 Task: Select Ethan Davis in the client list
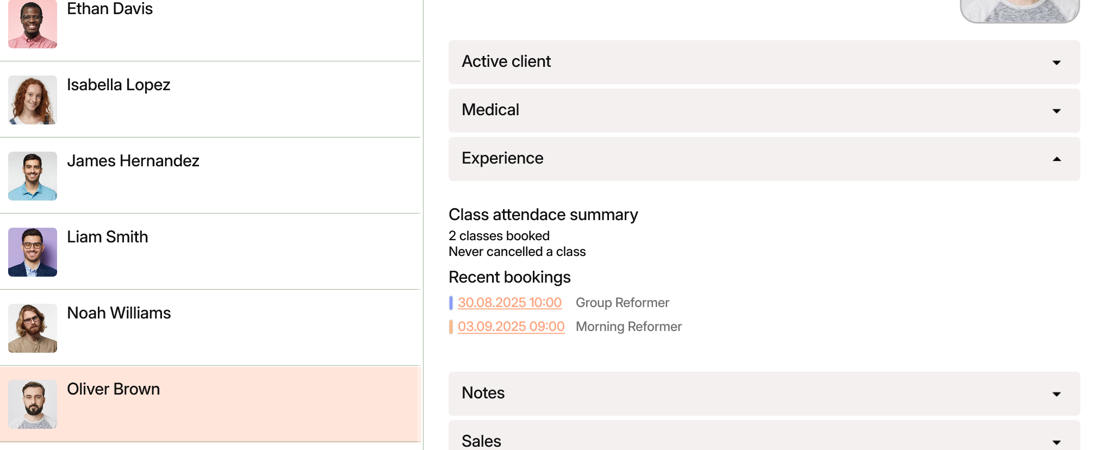[109, 9]
